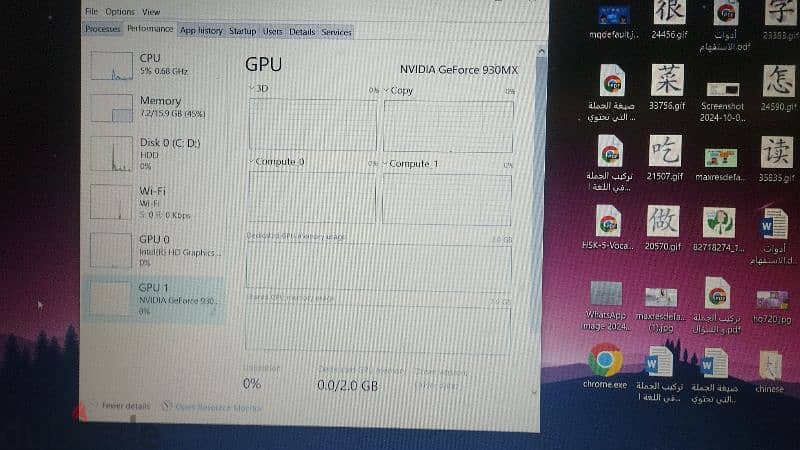Select CPU in the performance sidebar
Image resolution: width=800 pixels, height=450 pixels.
coord(156,65)
